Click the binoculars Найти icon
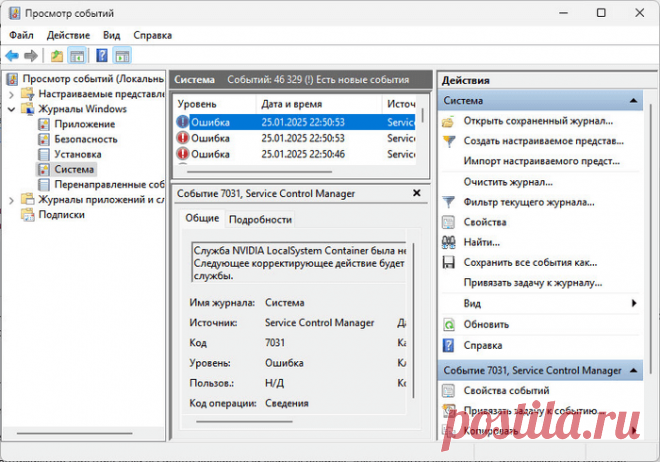Screen dimensions: 660x462 coord(449,242)
